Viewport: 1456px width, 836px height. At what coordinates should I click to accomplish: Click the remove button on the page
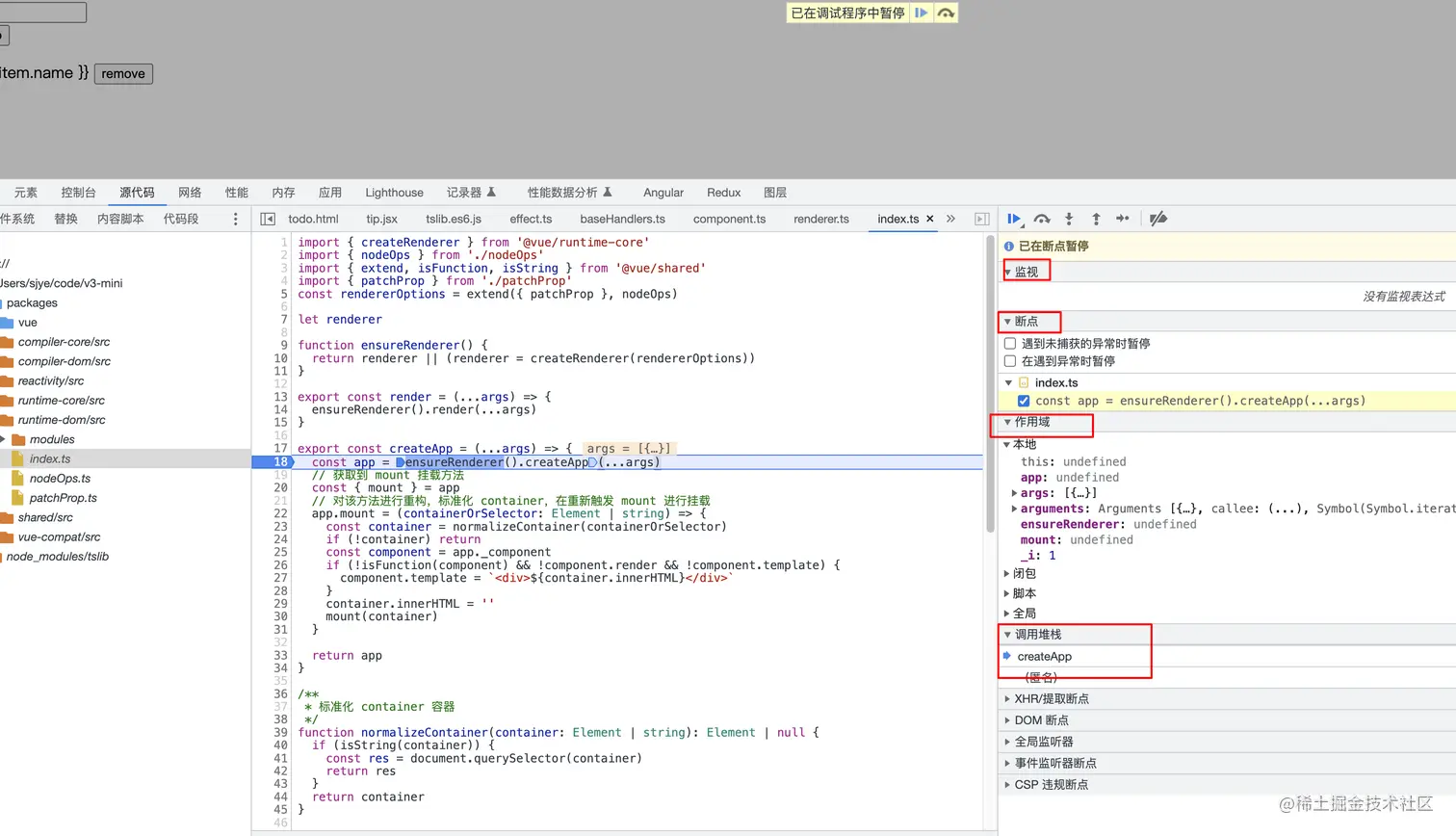point(123,73)
